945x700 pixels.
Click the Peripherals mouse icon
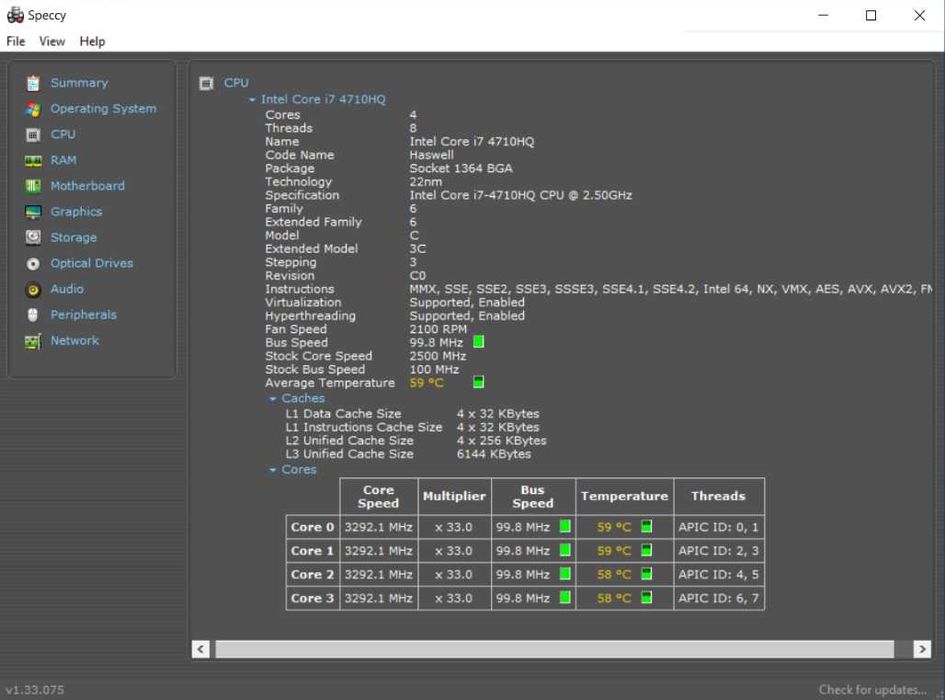pos(33,315)
